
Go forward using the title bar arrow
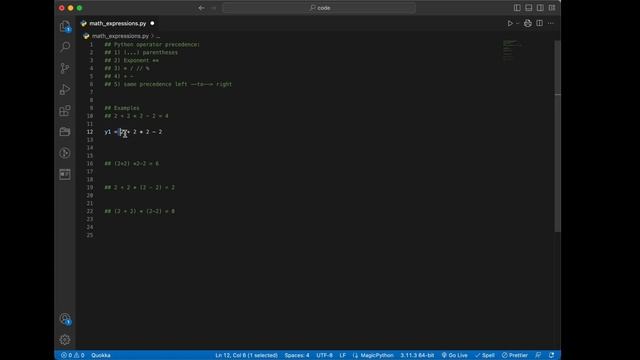coord(213,8)
